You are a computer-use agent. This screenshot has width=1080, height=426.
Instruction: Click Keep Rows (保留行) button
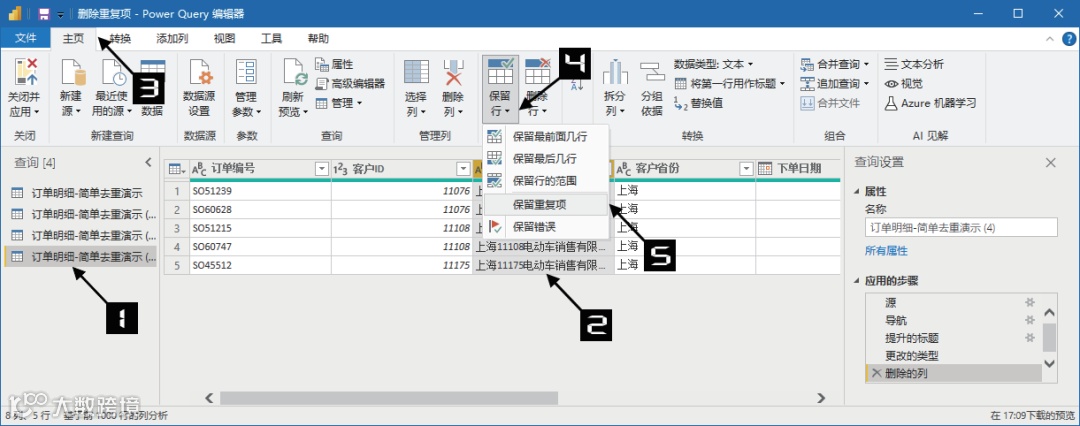point(500,88)
